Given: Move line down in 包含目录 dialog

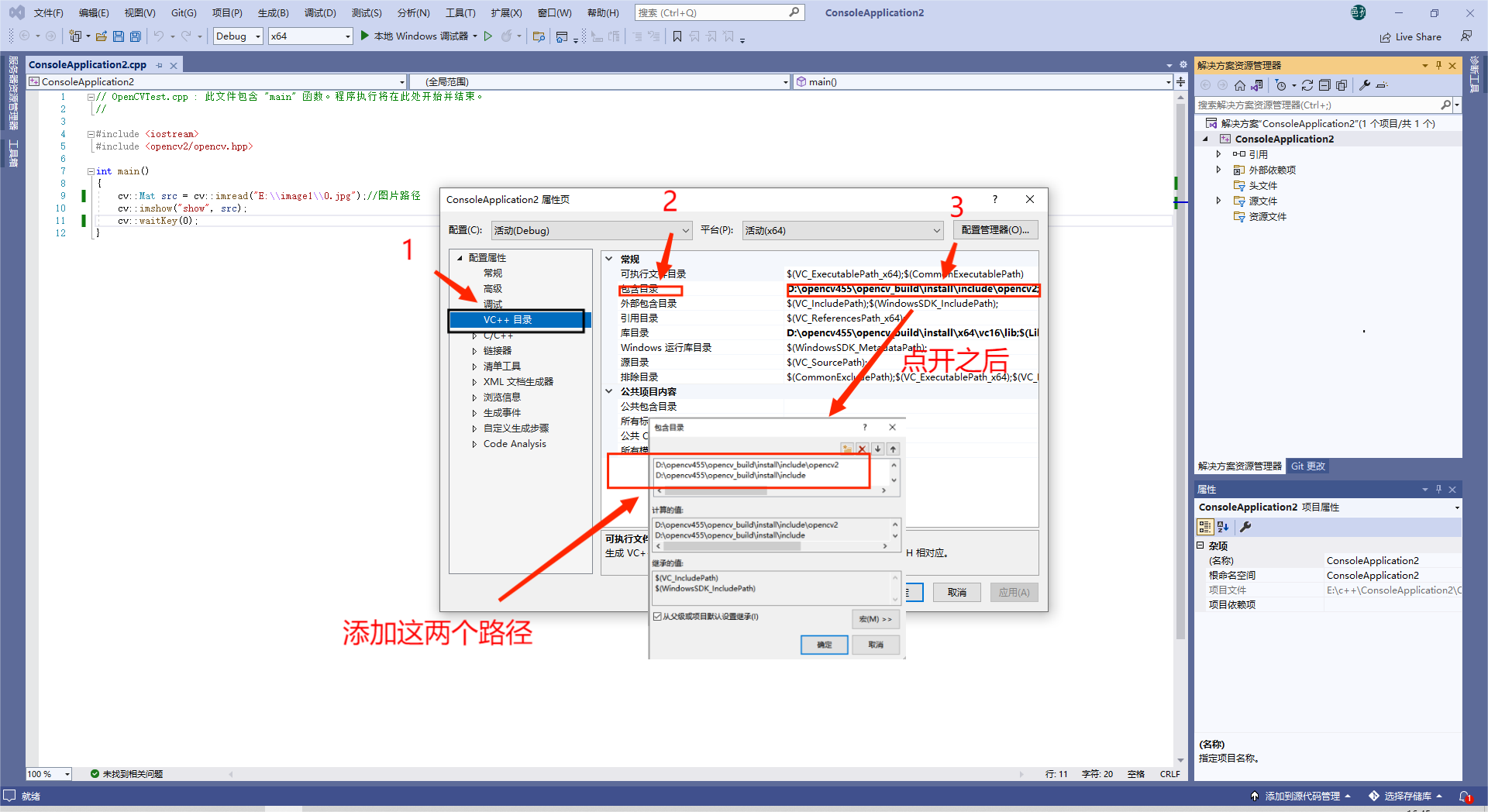Looking at the screenshot, I should [878, 449].
